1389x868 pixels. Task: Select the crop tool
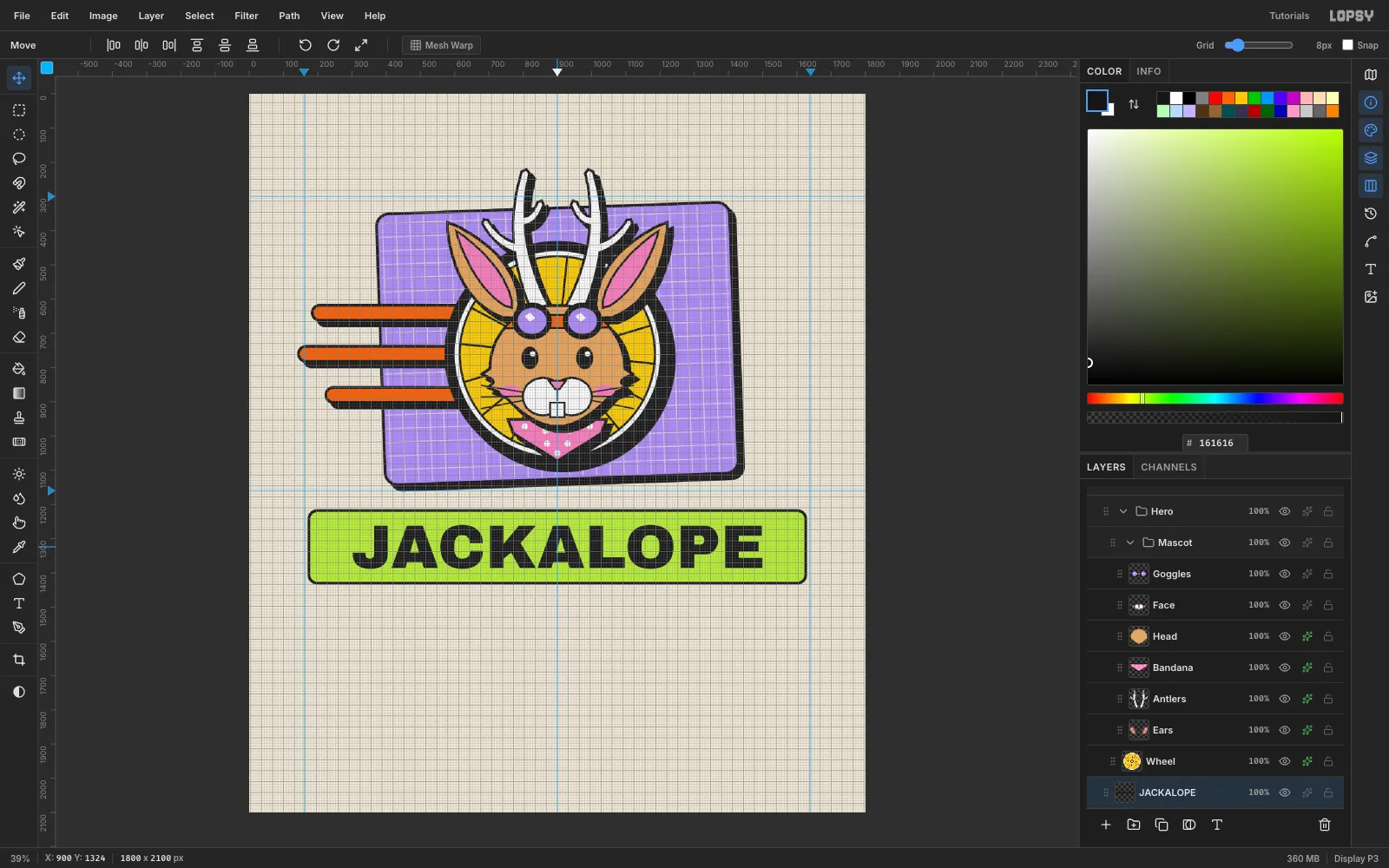pos(19,661)
